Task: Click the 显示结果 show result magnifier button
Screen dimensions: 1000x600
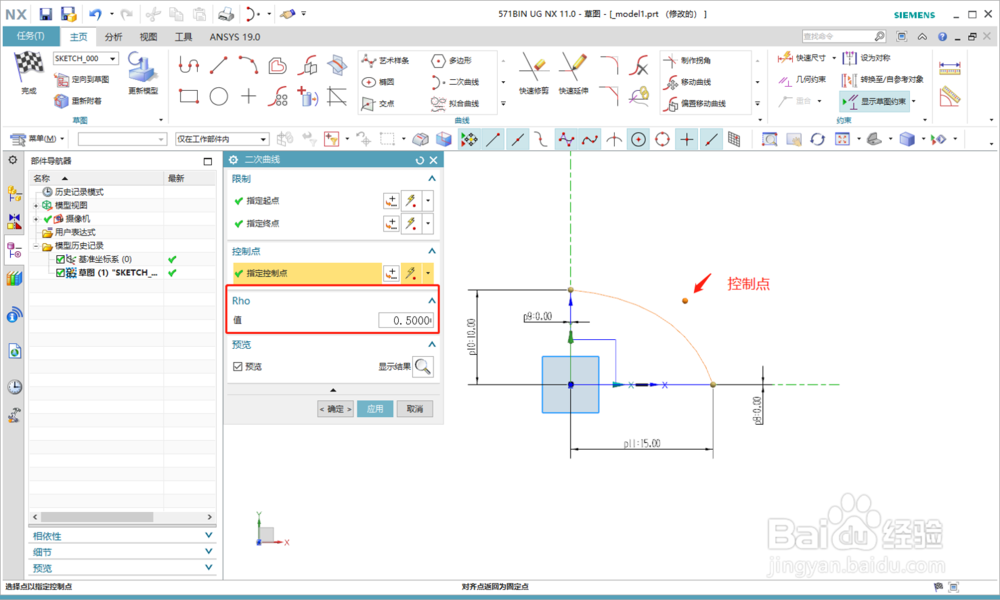Action: [x=423, y=367]
